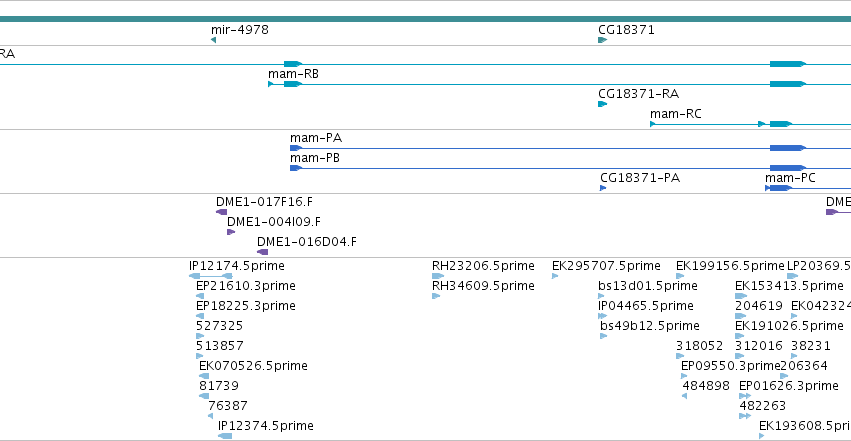Select the mam-PB protein label
This screenshot has height=441, width=851.
[x=315, y=158]
